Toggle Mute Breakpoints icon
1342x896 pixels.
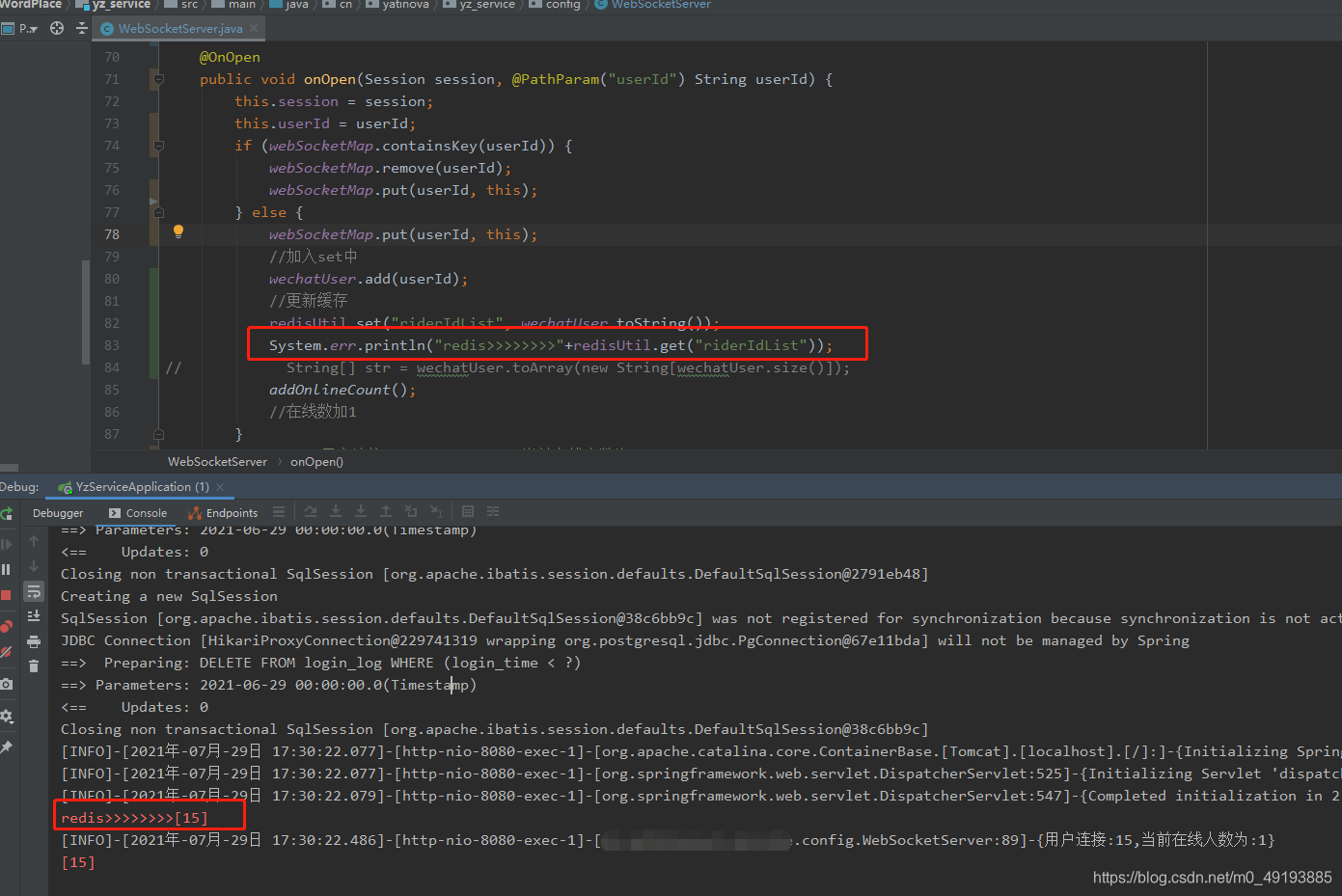tap(6, 652)
